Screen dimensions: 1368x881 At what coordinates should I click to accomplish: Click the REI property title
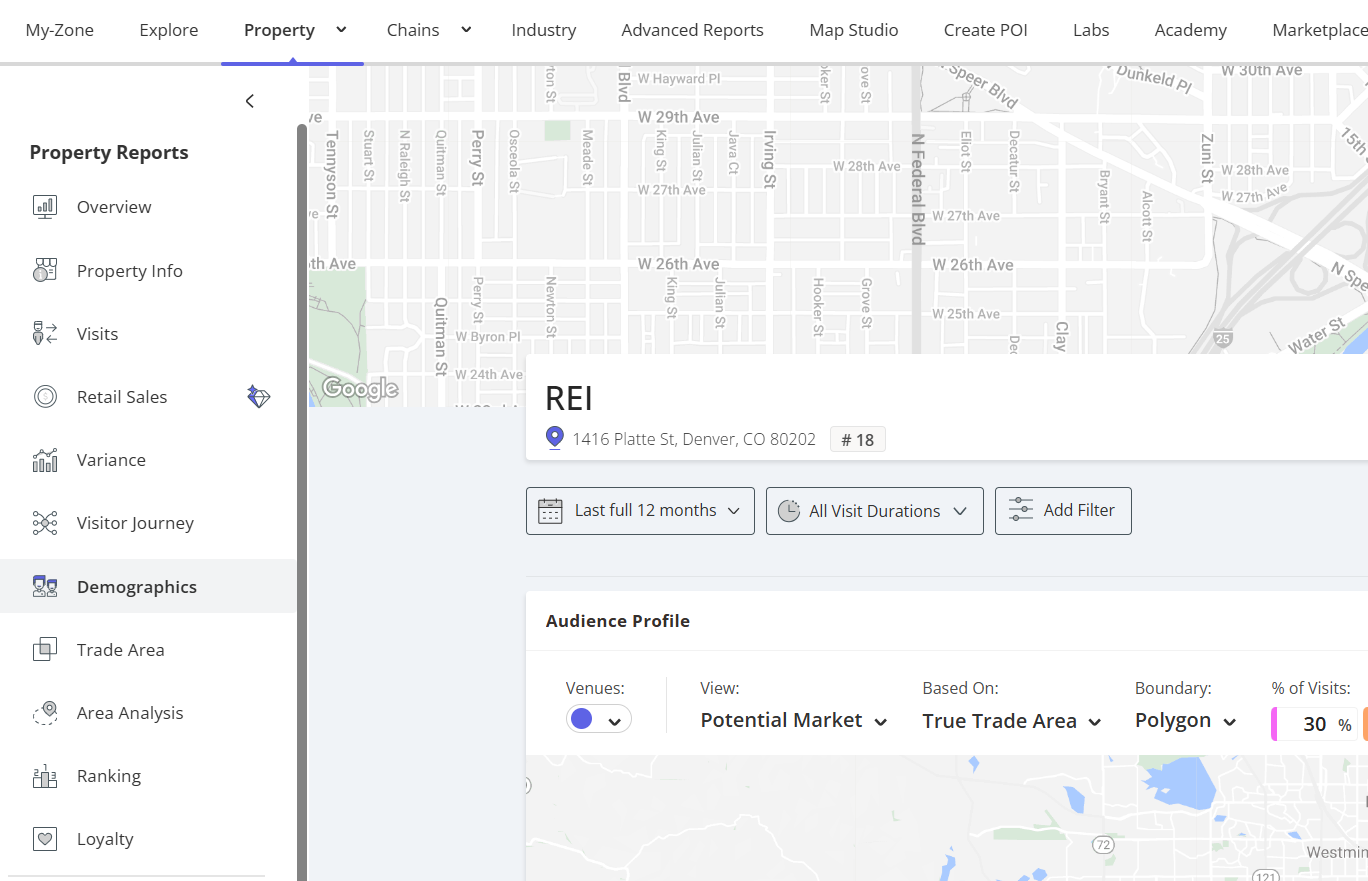click(569, 398)
